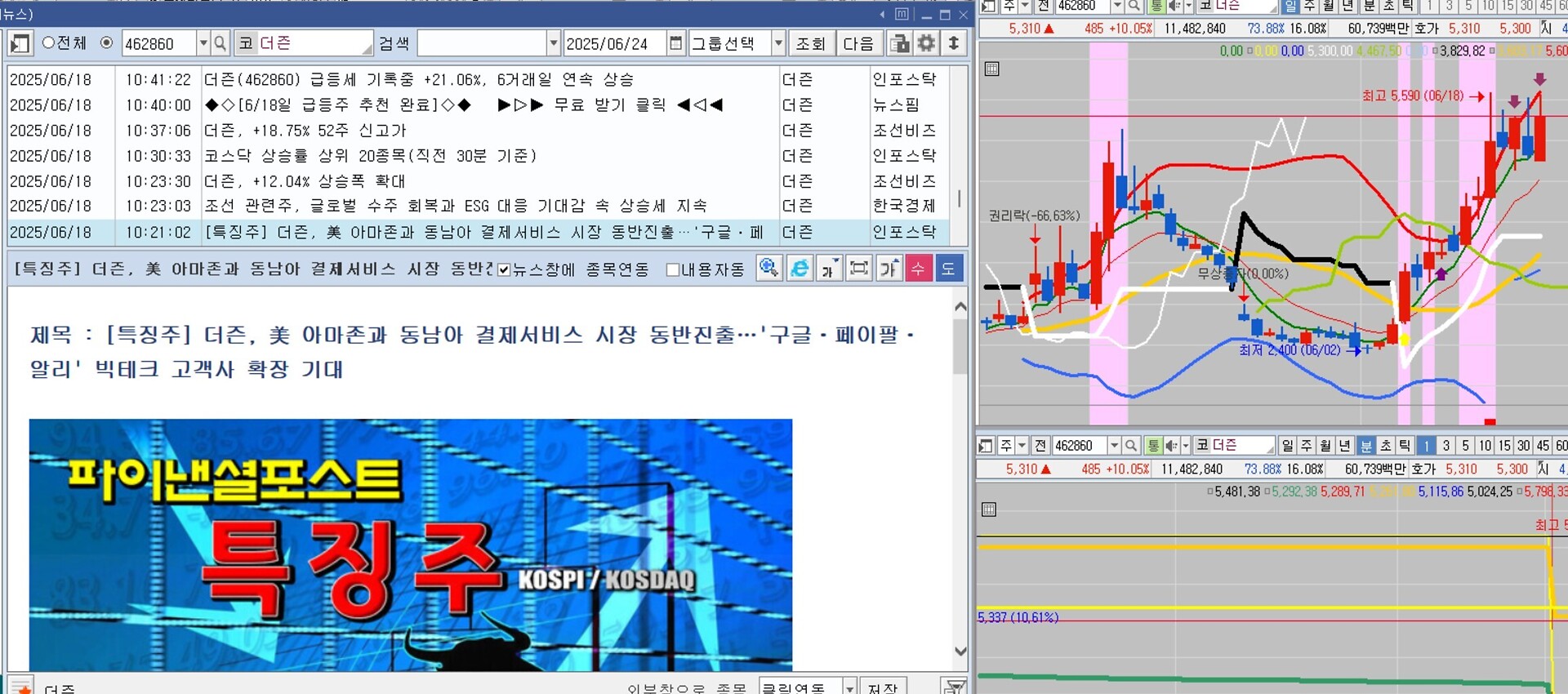Click the up-down expand arrow icon in news toolbar

pos(953,43)
